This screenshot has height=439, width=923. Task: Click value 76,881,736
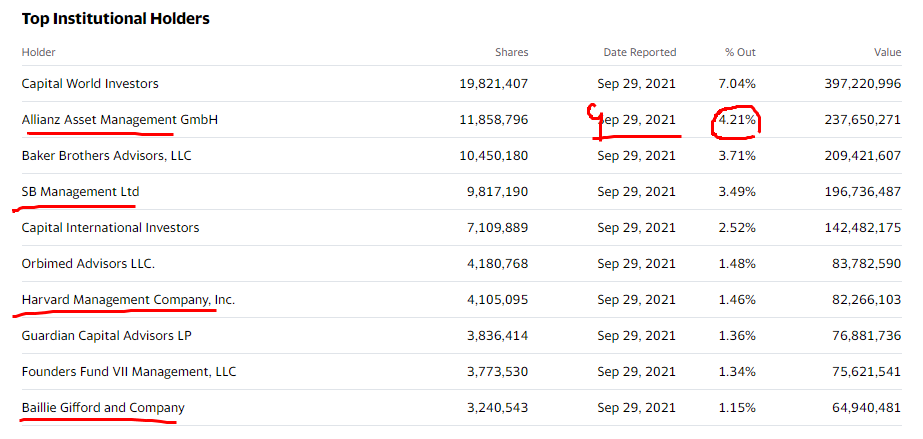tap(866, 335)
